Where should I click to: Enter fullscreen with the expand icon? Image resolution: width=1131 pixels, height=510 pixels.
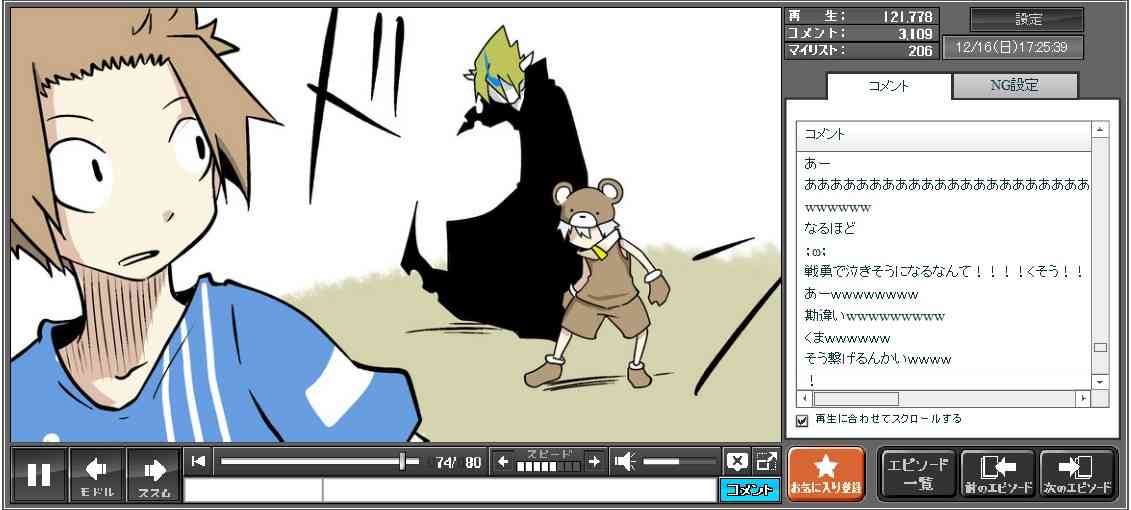(x=766, y=461)
